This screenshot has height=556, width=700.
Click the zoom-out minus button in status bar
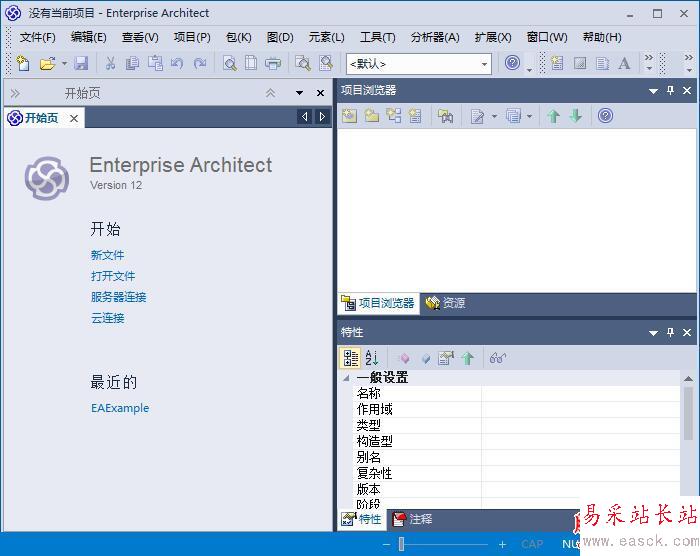(x=386, y=544)
